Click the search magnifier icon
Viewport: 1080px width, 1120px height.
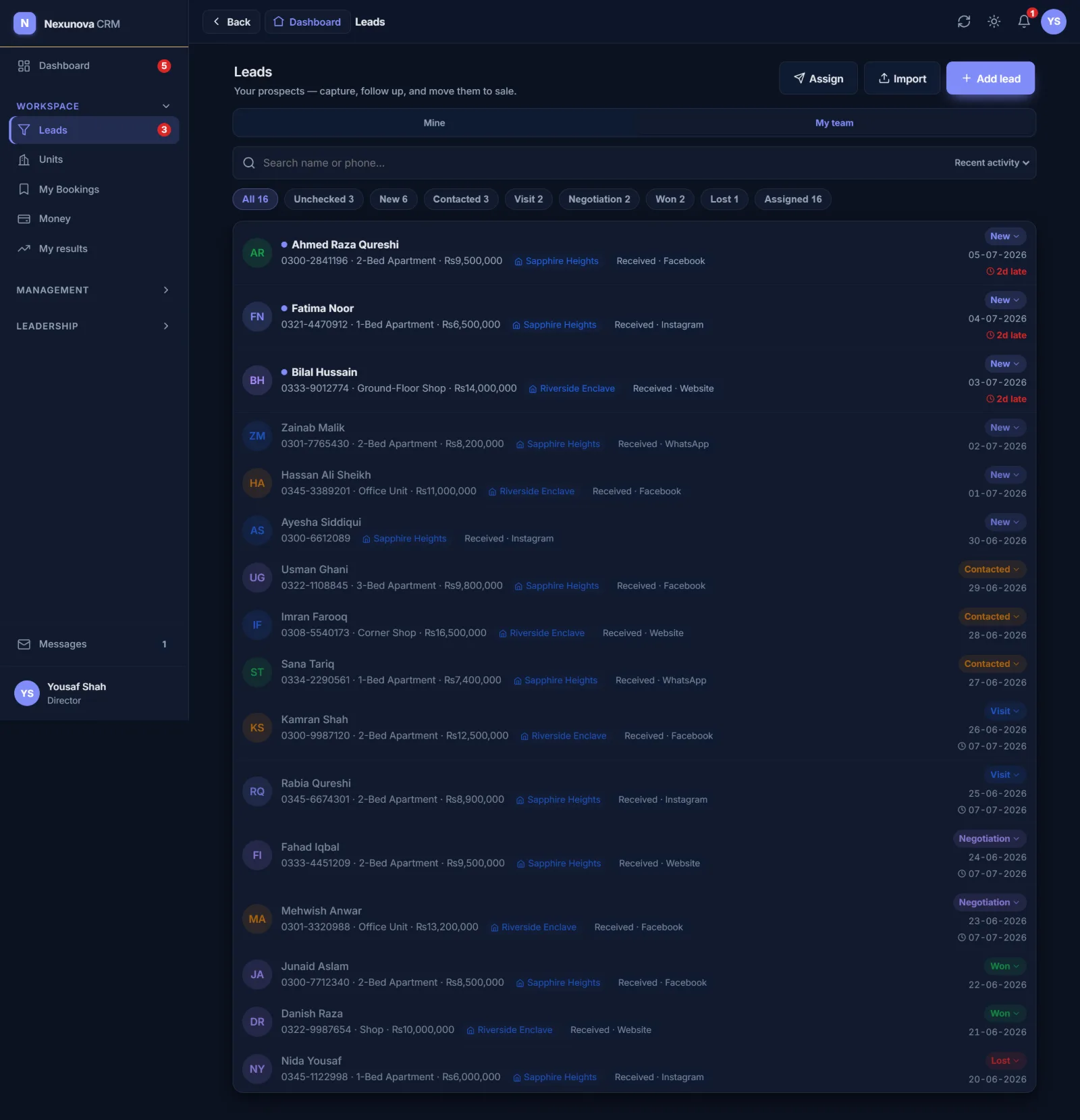click(249, 163)
